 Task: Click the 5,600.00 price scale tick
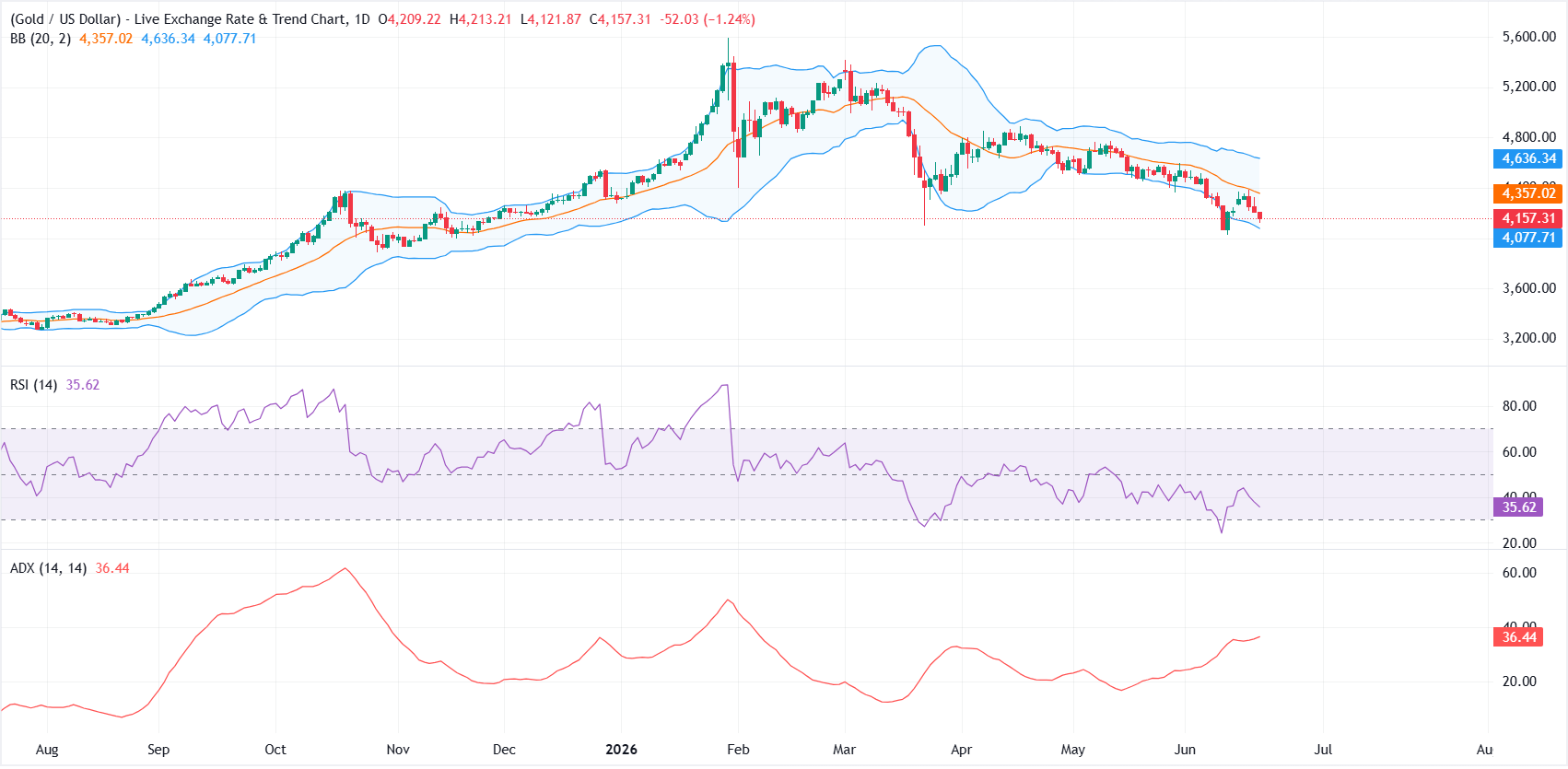click(x=1529, y=37)
